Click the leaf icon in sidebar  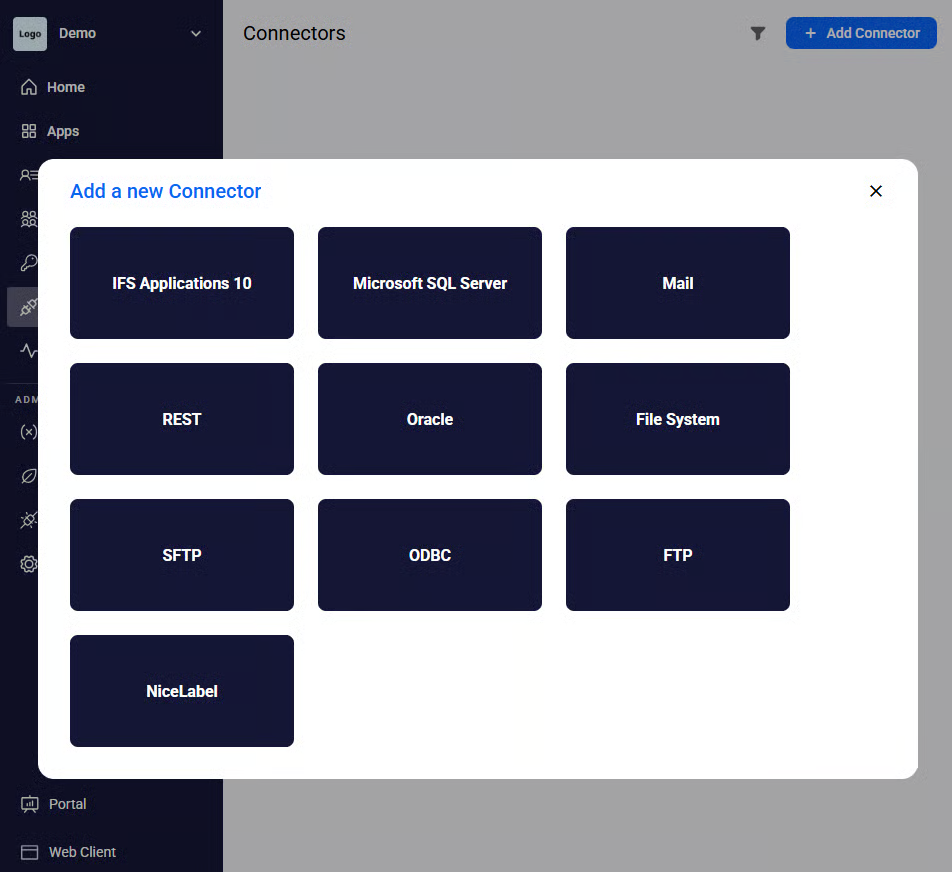[x=29, y=476]
